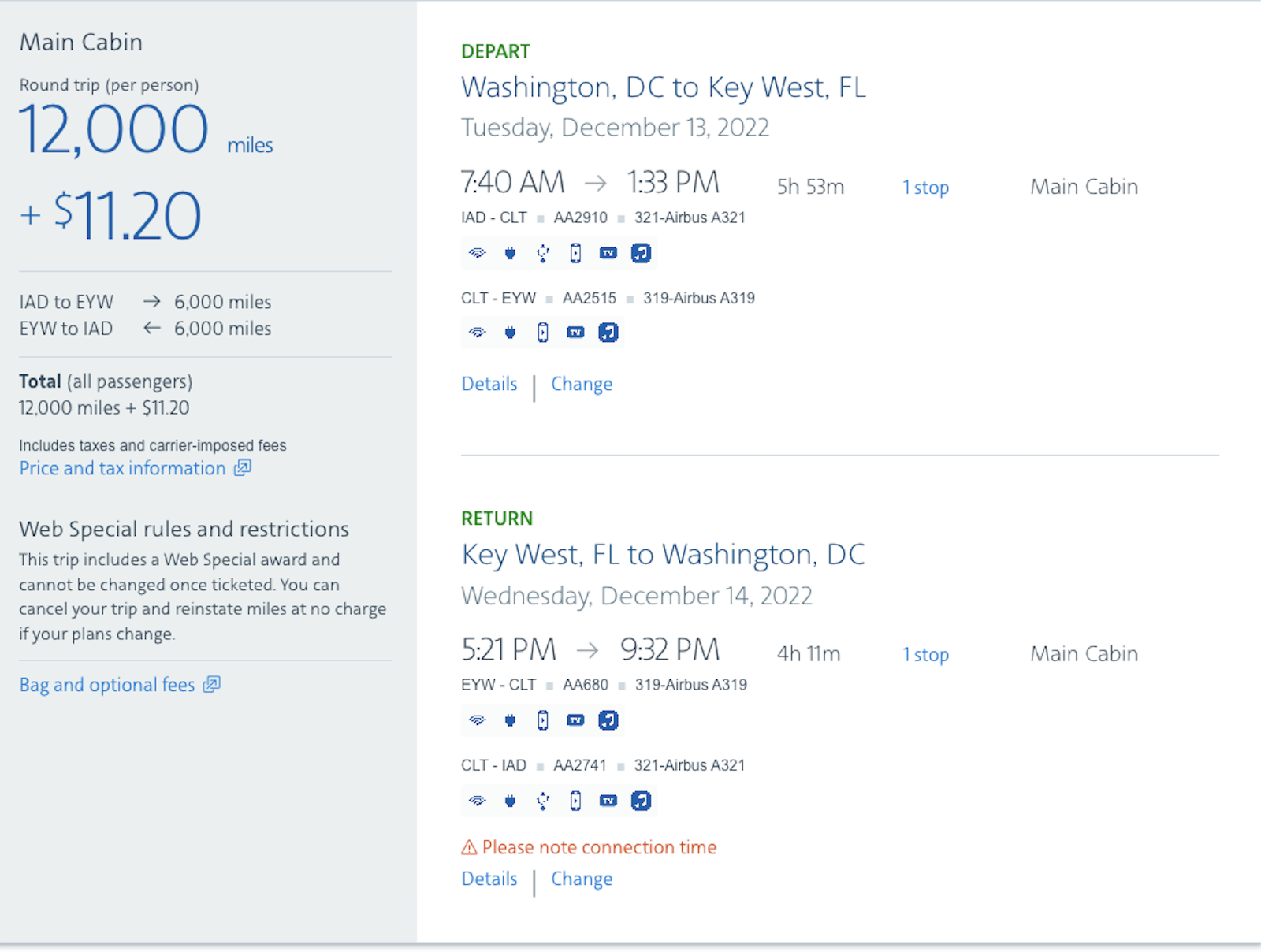Open Bag and optional fees
The height and width of the screenshot is (952, 1261).
click(x=107, y=684)
